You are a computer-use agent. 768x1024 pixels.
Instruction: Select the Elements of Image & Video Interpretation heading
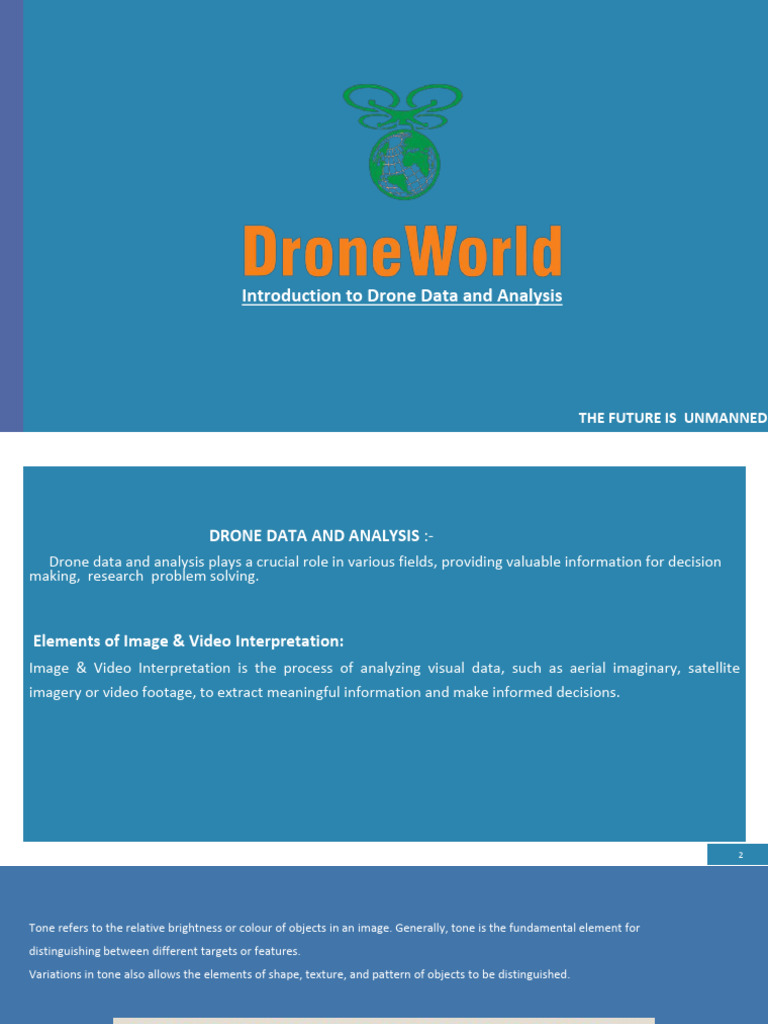coord(188,641)
